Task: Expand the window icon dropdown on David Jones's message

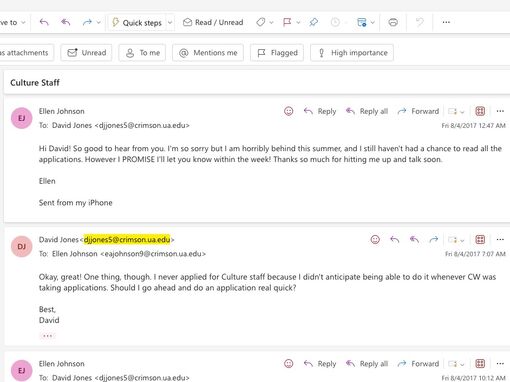Action: coord(462,240)
